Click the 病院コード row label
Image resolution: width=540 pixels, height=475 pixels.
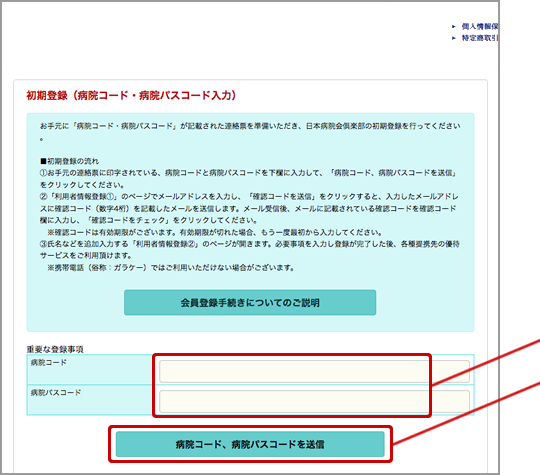point(49,363)
